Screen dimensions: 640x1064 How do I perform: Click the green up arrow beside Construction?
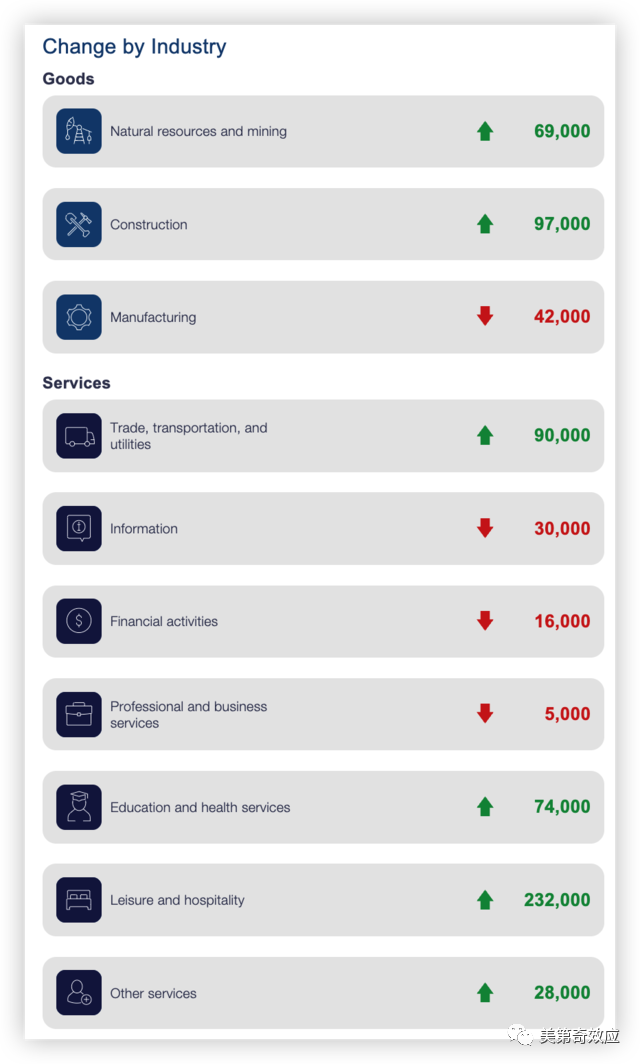coord(485,224)
